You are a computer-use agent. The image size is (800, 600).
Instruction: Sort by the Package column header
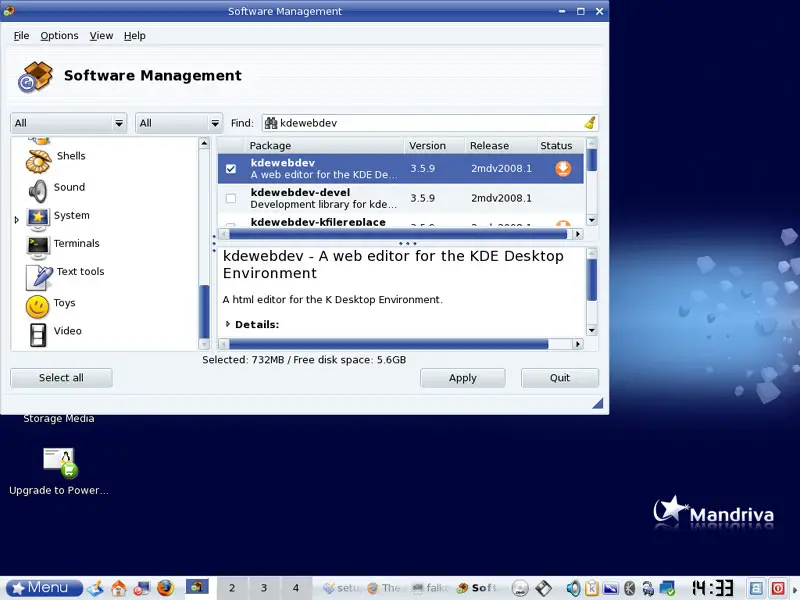point(324,145)
